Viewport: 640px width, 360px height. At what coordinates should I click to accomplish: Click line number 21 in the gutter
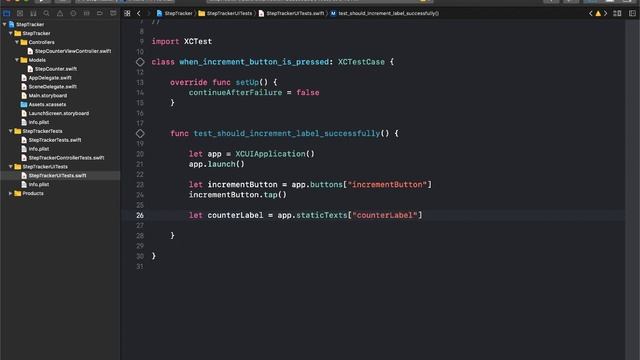[140, 164]
